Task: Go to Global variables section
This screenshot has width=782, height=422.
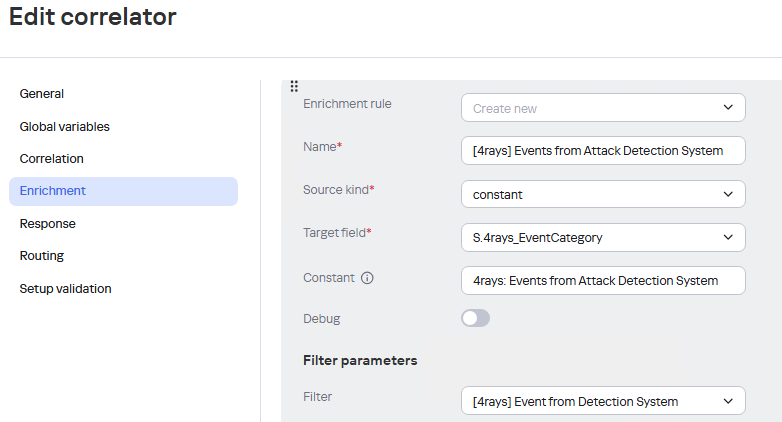Action: [x=65, y=127]
